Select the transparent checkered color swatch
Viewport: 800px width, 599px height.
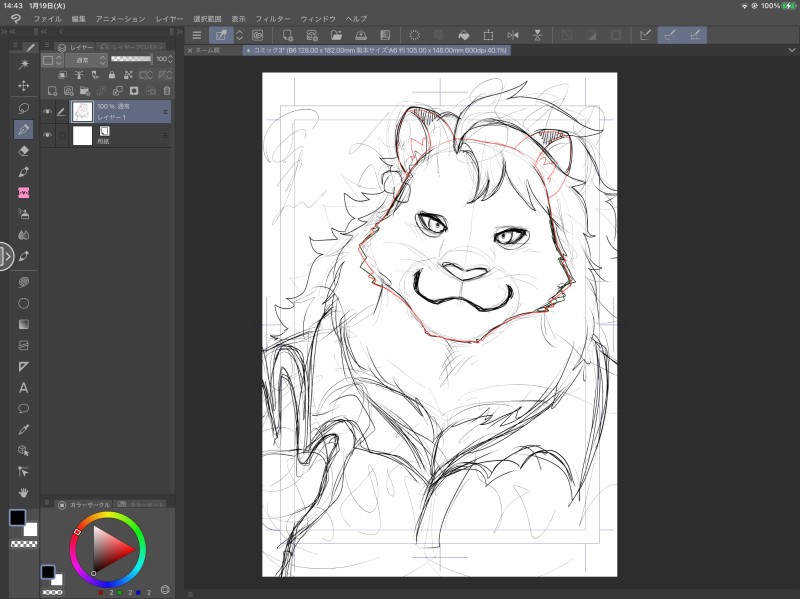click(x=24, y=544)
